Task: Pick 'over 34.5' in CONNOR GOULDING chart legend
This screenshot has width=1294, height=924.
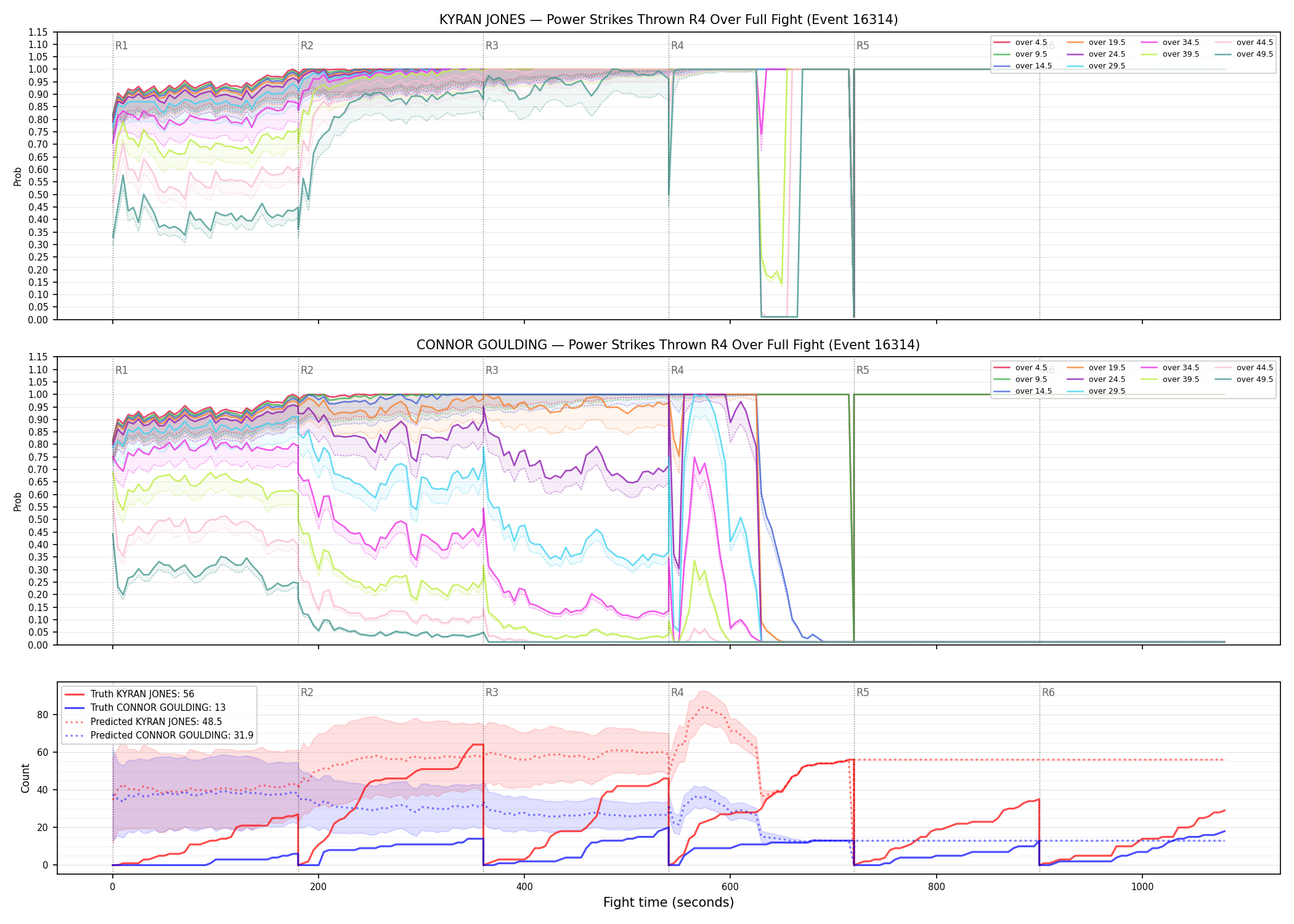Action: pyautogui.click(x=1170, y=368)
